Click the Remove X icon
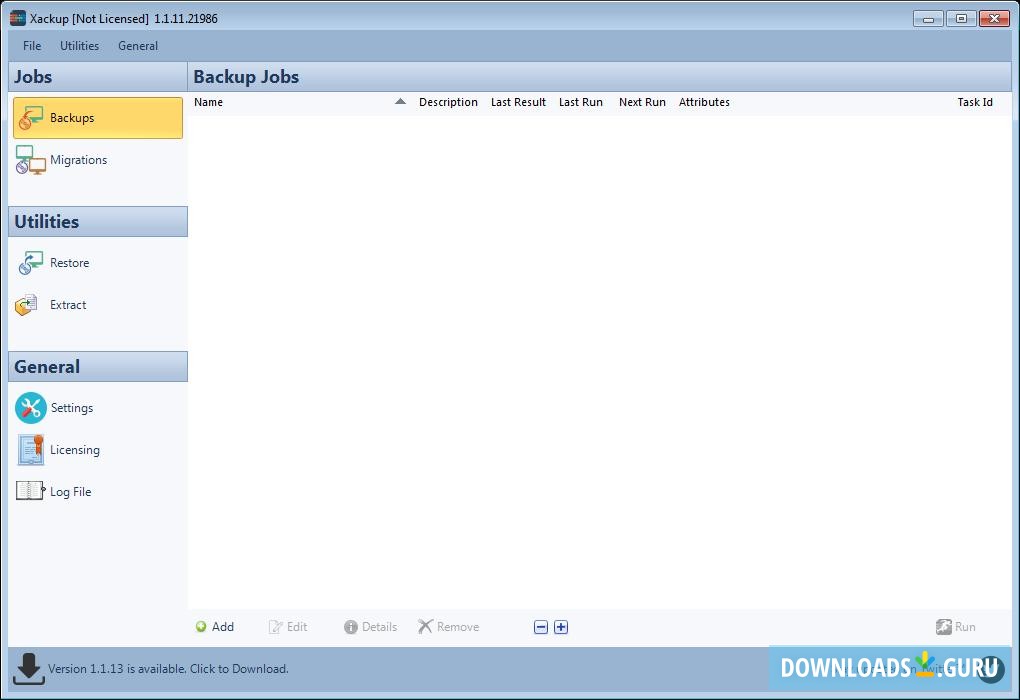Screen dimensions: 1020x700 click(x=425, y=626)
